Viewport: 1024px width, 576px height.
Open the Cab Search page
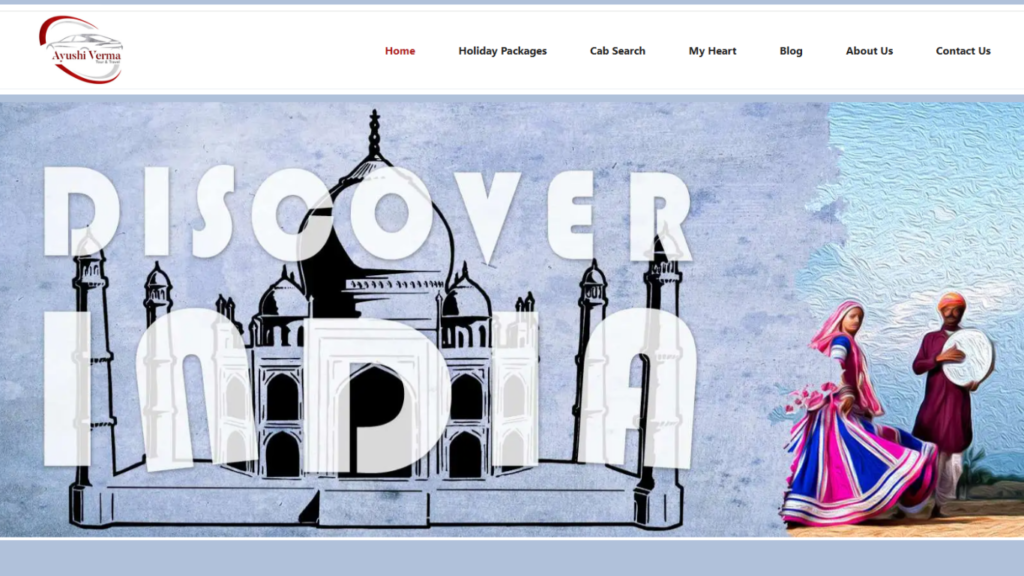pyautogui.click(x=617, y=51)
